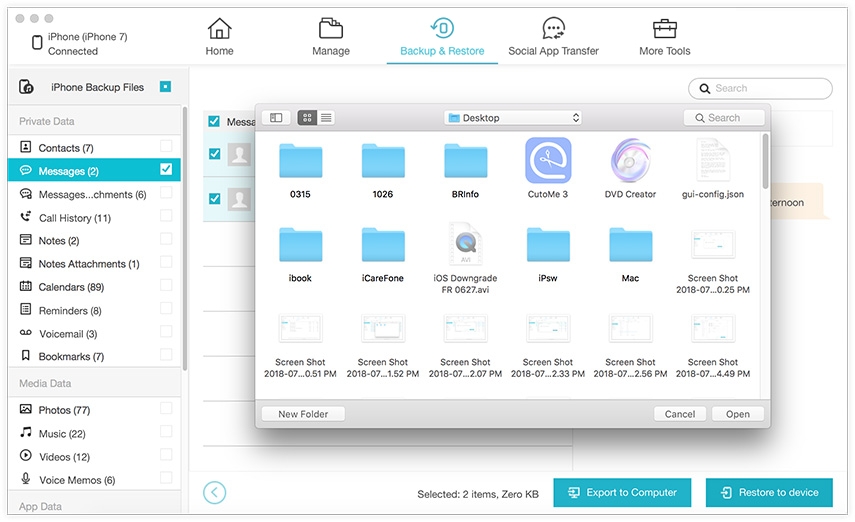Select the Backup & Restore tab
The image size is (855, 522).
tap(442, 37)
